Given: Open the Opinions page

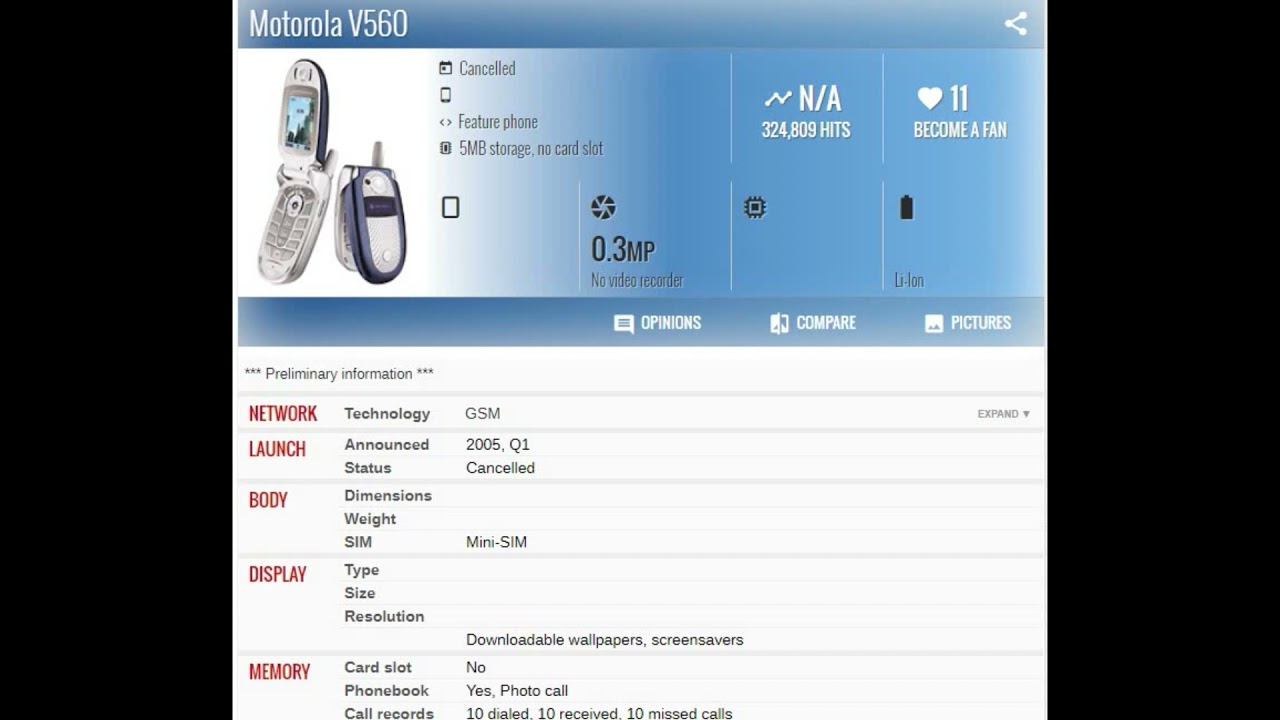Looking at the screenshot, I should pos(657,323).
